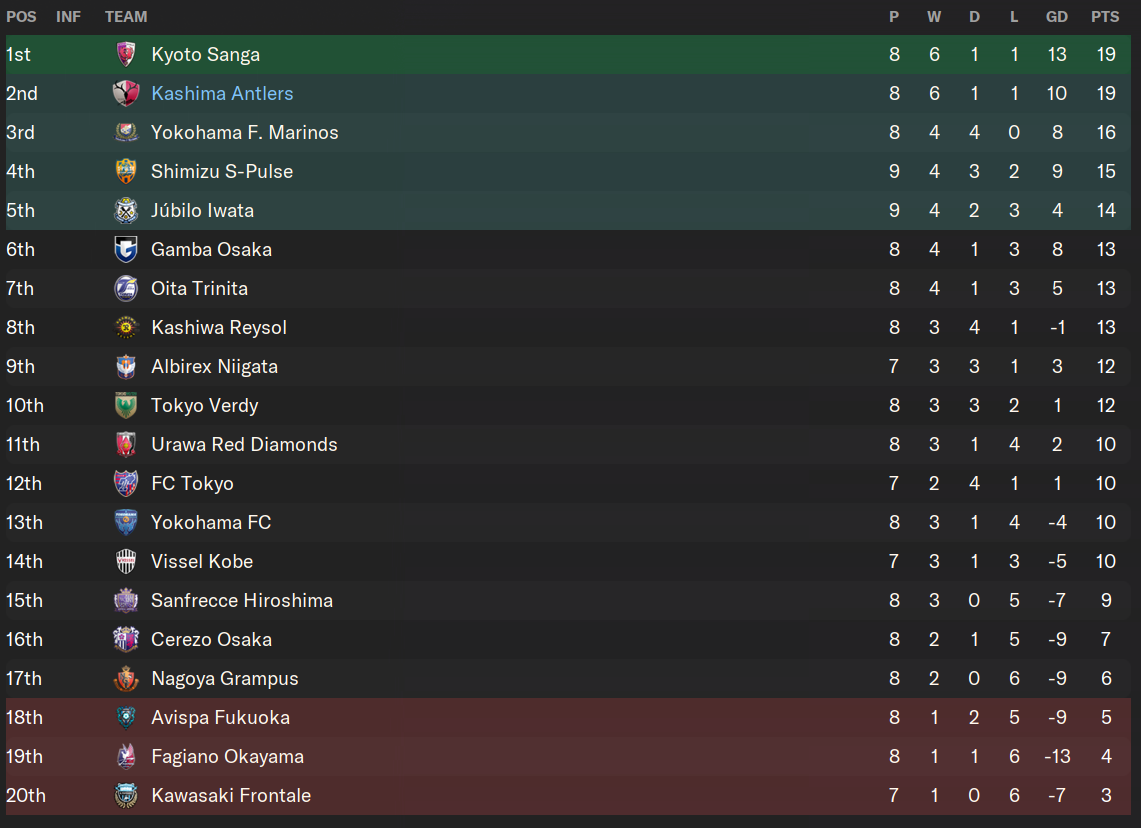Click the Vissel Kobe striped crest
This screenshot has width=1141, height=828.
click(126, 562)
